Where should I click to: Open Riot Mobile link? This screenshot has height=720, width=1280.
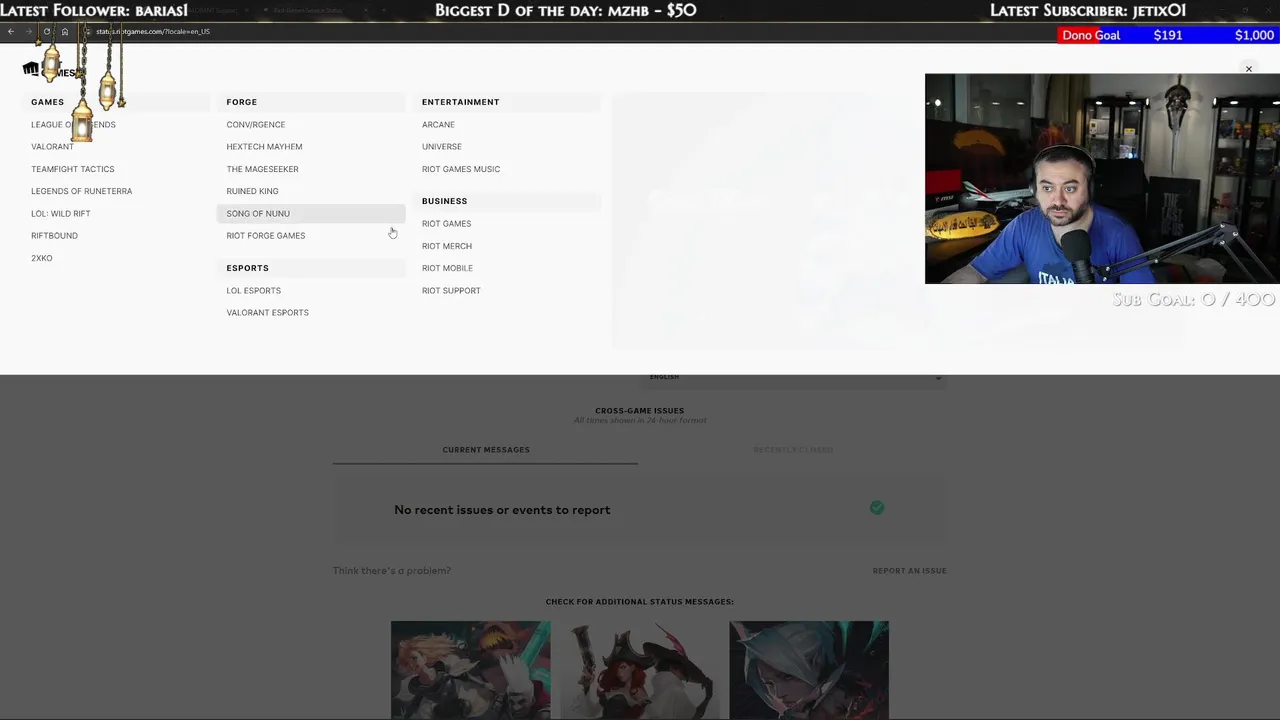click(447, 268)
